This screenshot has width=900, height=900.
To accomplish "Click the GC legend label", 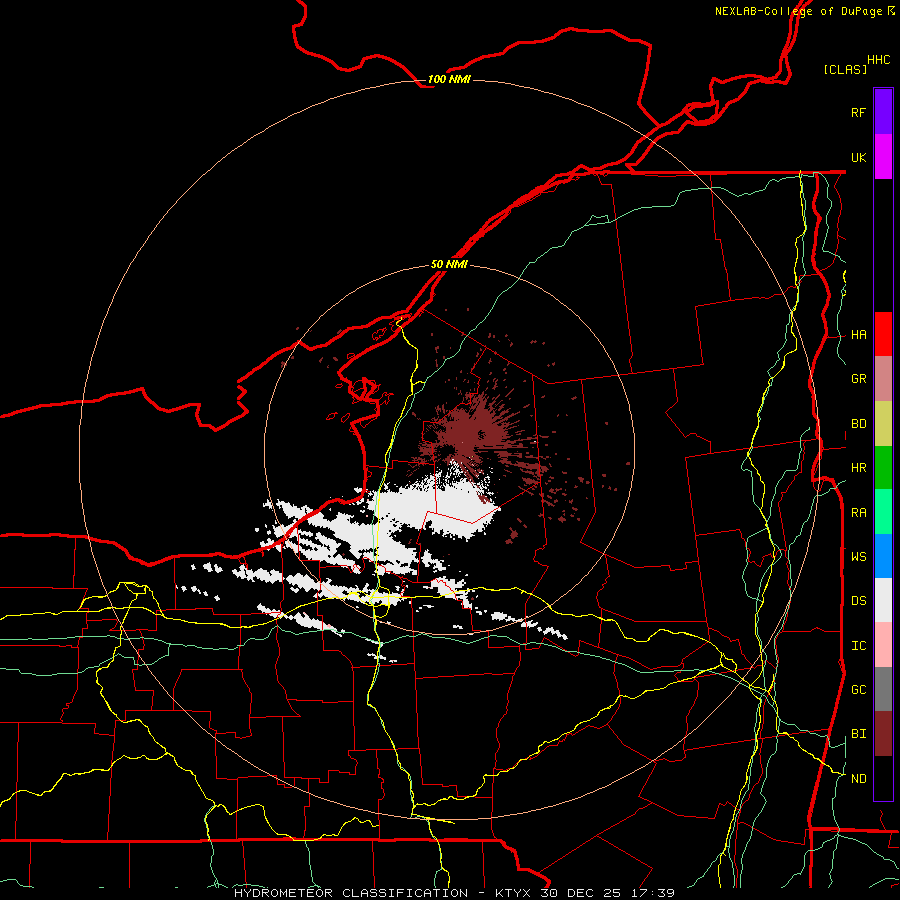I will coord(858,689).
